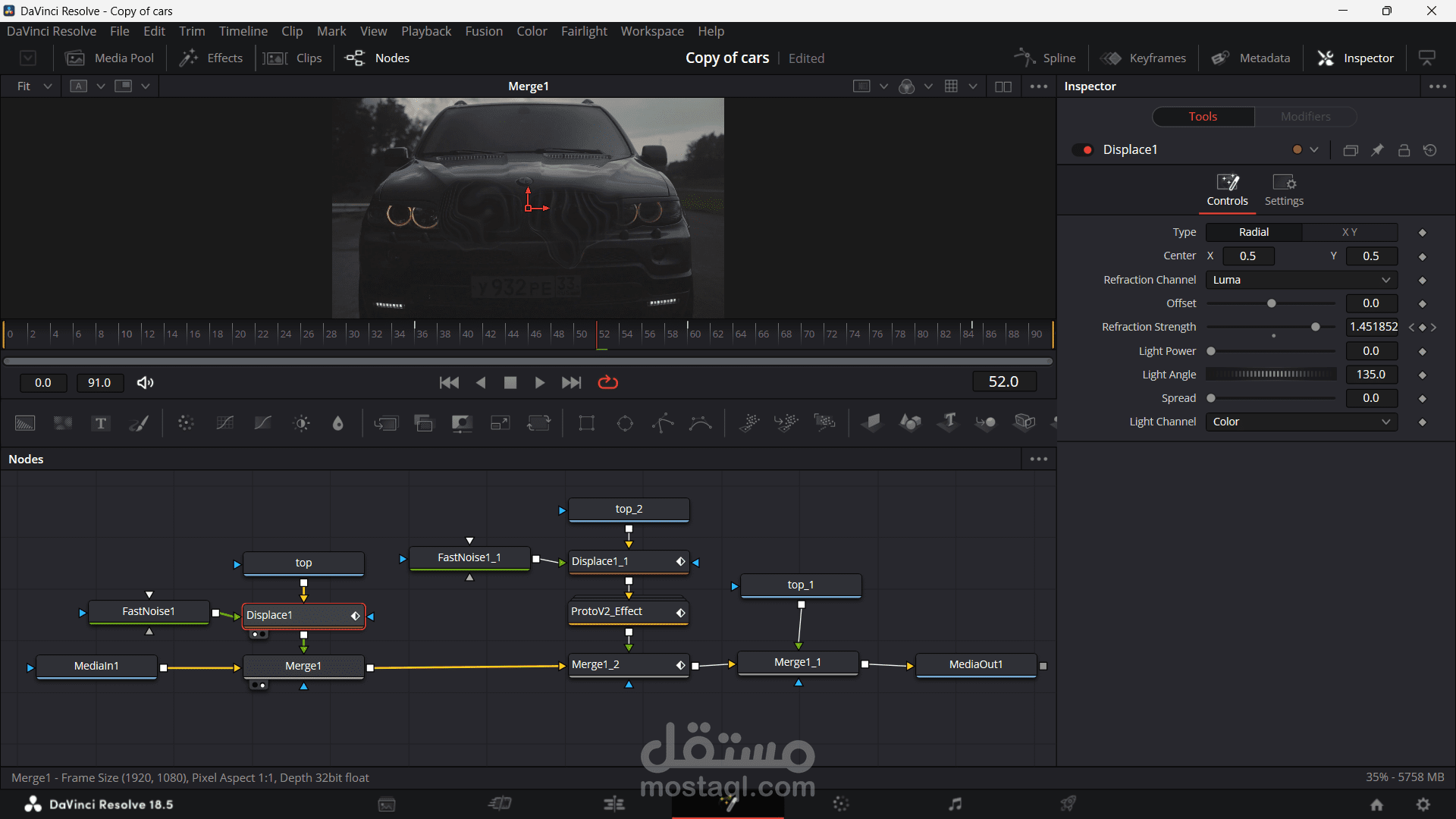Add Brightness Contrast tool
Image resolution: width=1456 pixels, height=819 pixels.
(x=301, y=423)
